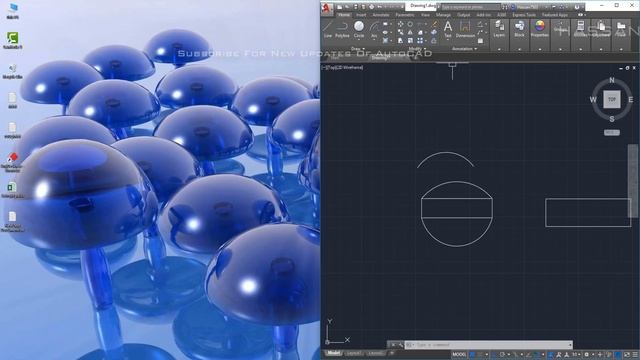Image resolution: width=640 pixels, height=360 pixels.
Task: Toggle object snap in status bar
Action: 537,355
